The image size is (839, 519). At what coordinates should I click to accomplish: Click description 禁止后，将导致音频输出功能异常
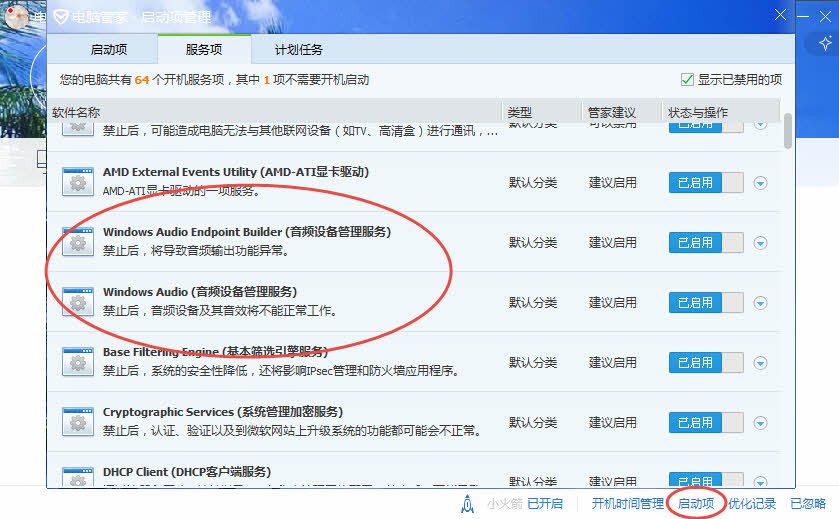coord(196,250)
